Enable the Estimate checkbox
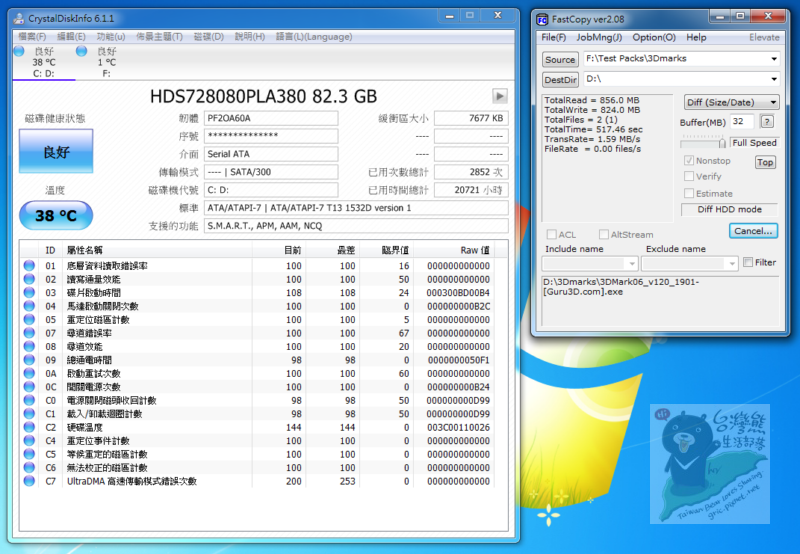The height and width of the screenshot is (554, 800). [x=689, y=193]
